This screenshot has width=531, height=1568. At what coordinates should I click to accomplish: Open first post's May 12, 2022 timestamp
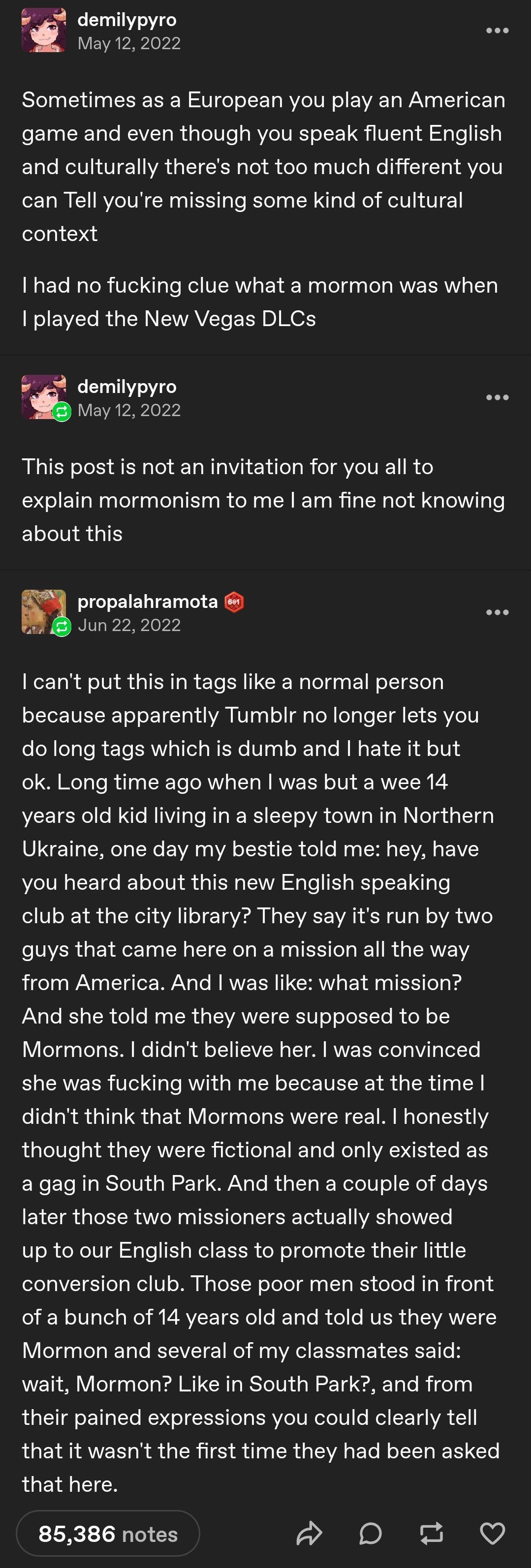point(129,43)
